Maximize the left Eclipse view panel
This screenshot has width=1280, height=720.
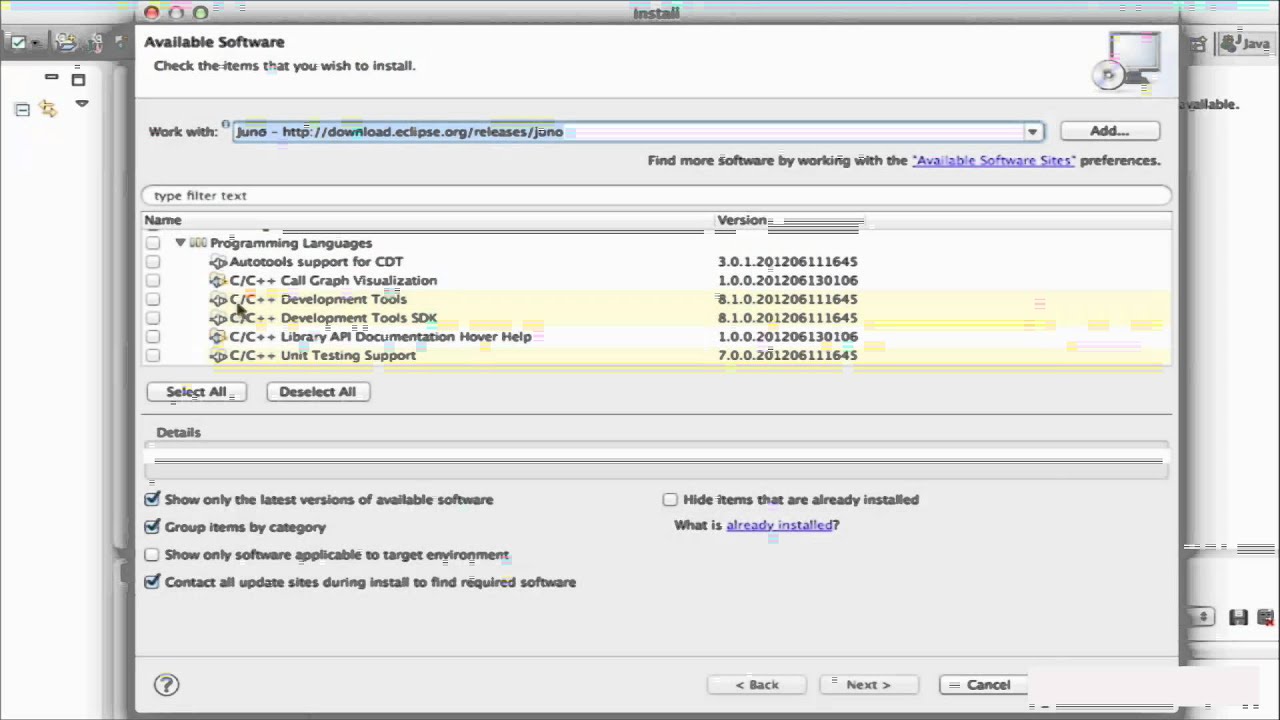[78, 79]
